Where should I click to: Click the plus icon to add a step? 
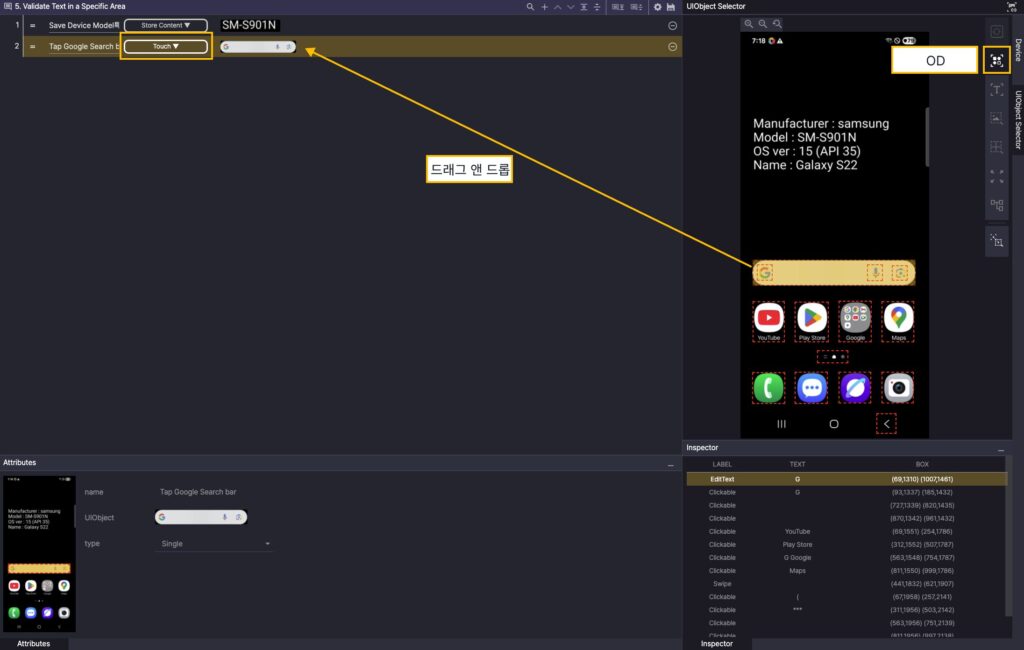click(544, 7)
